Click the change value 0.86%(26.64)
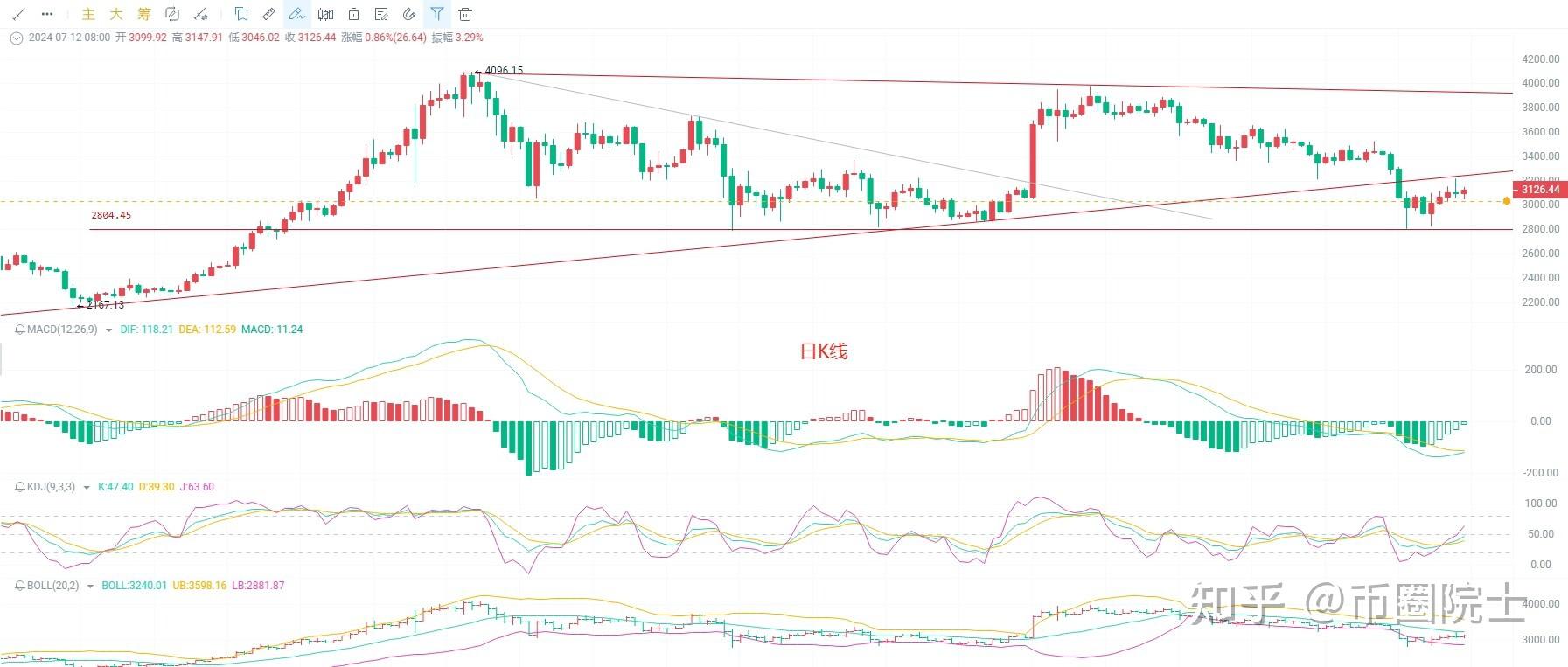The width and height of the screenshot is (1568, 667). pos(395,38)
